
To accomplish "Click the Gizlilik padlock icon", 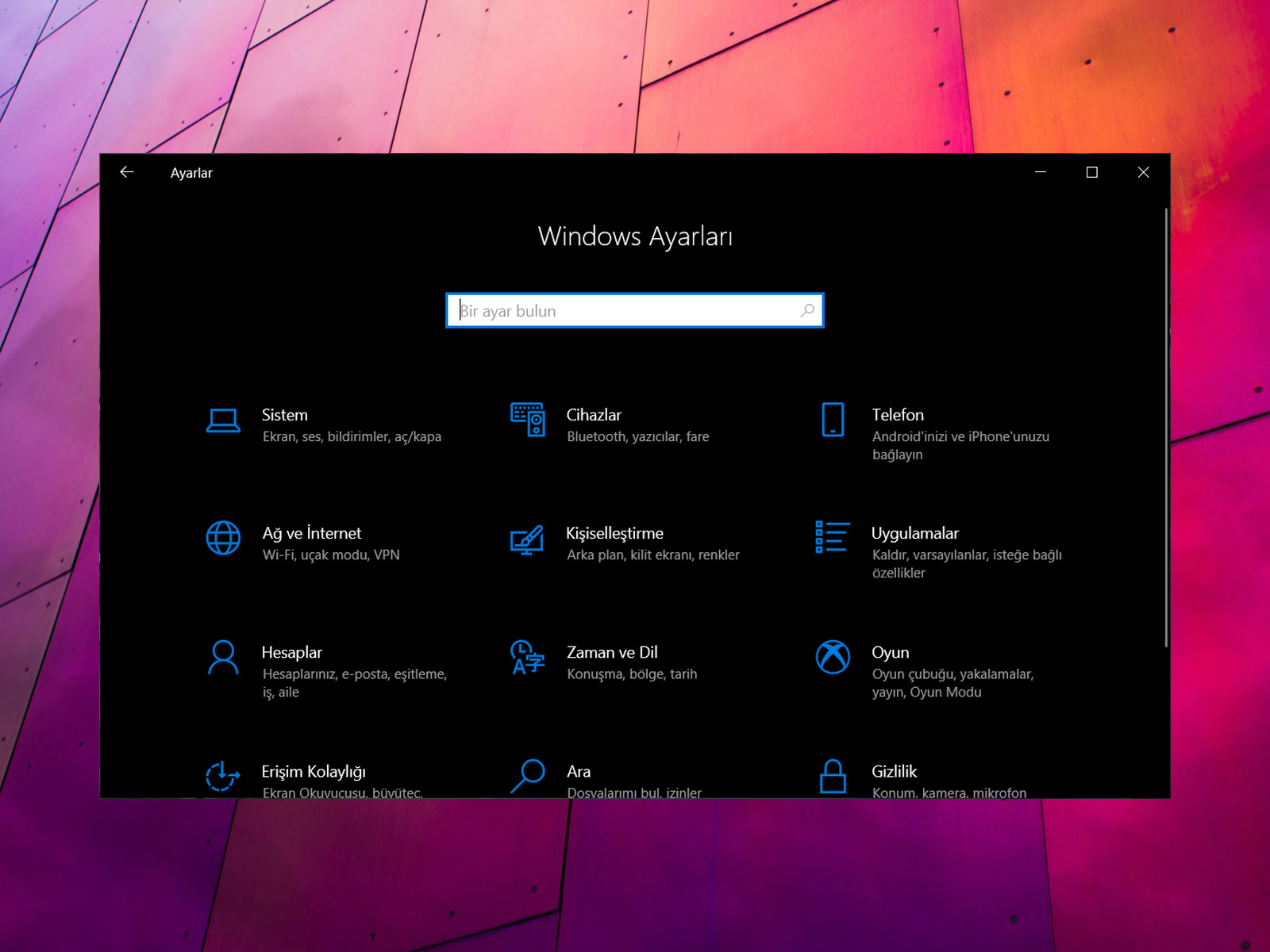I will coord(833,776).
